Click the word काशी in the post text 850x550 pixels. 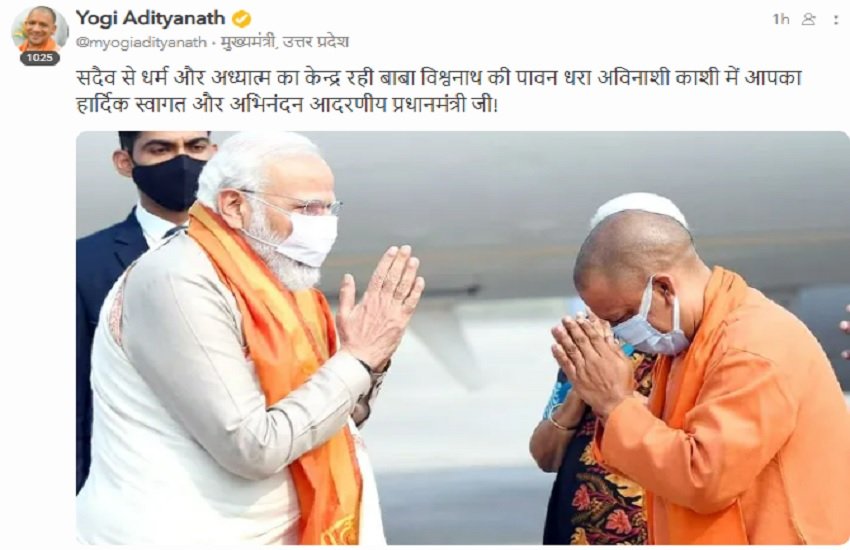click(x=699, y=77)
